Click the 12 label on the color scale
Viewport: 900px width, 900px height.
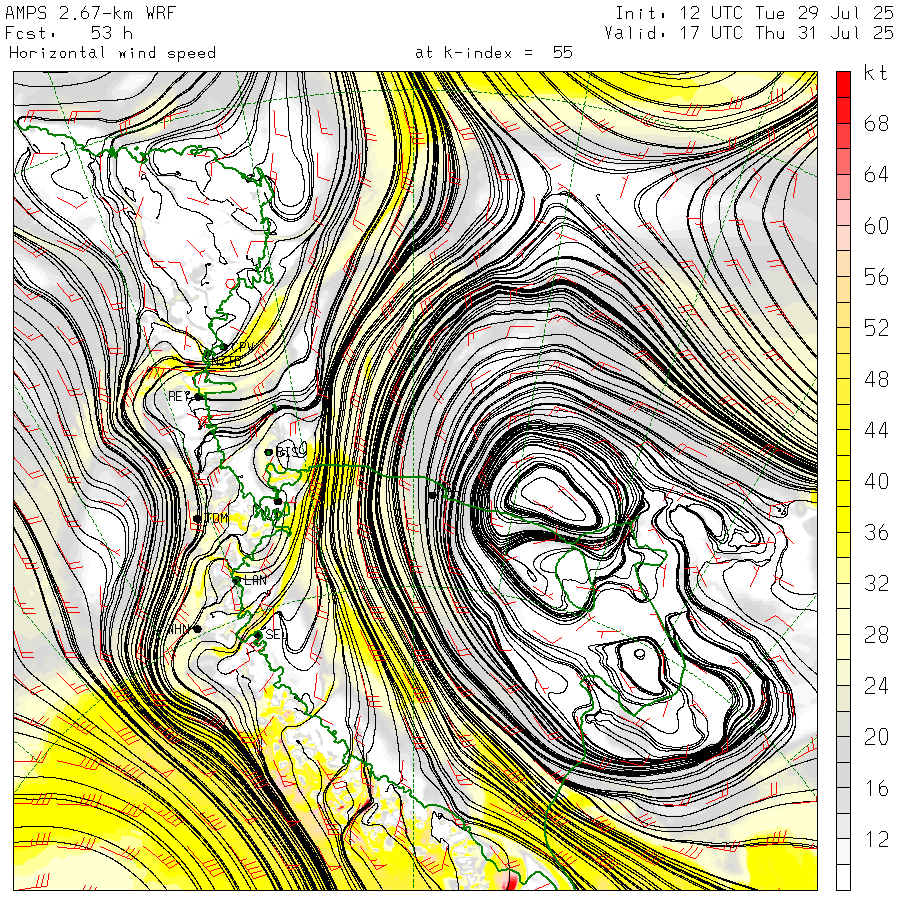click(x=876, y=840)
